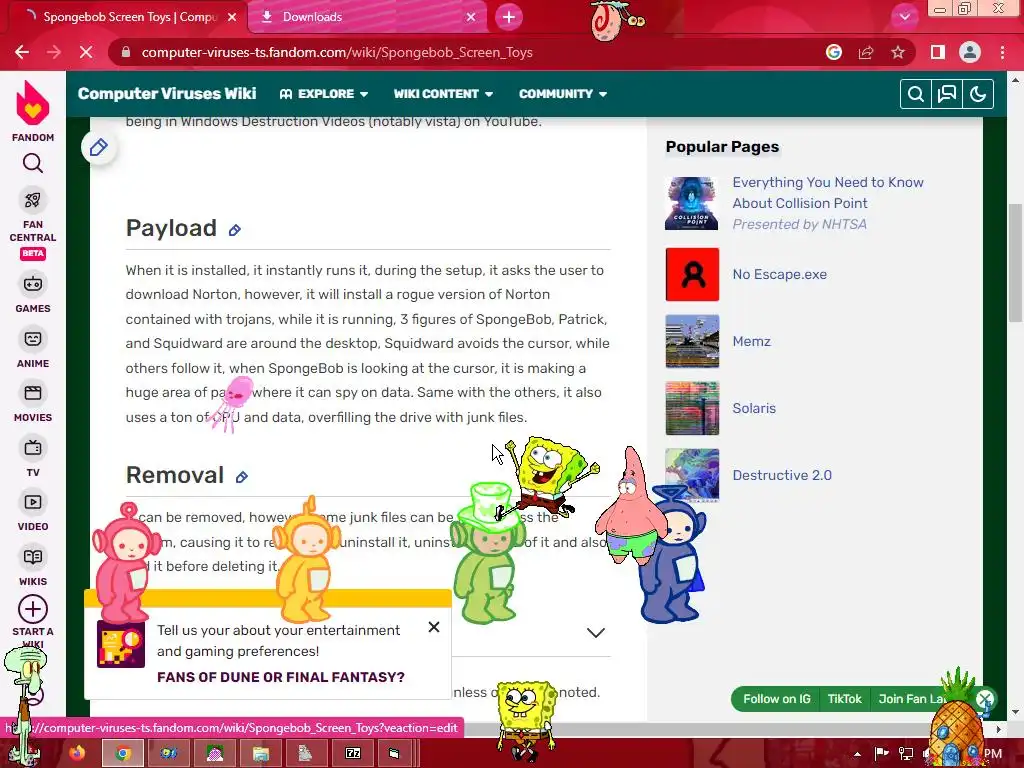Click the Solaris thumbnail image

(x=692, y=408)
